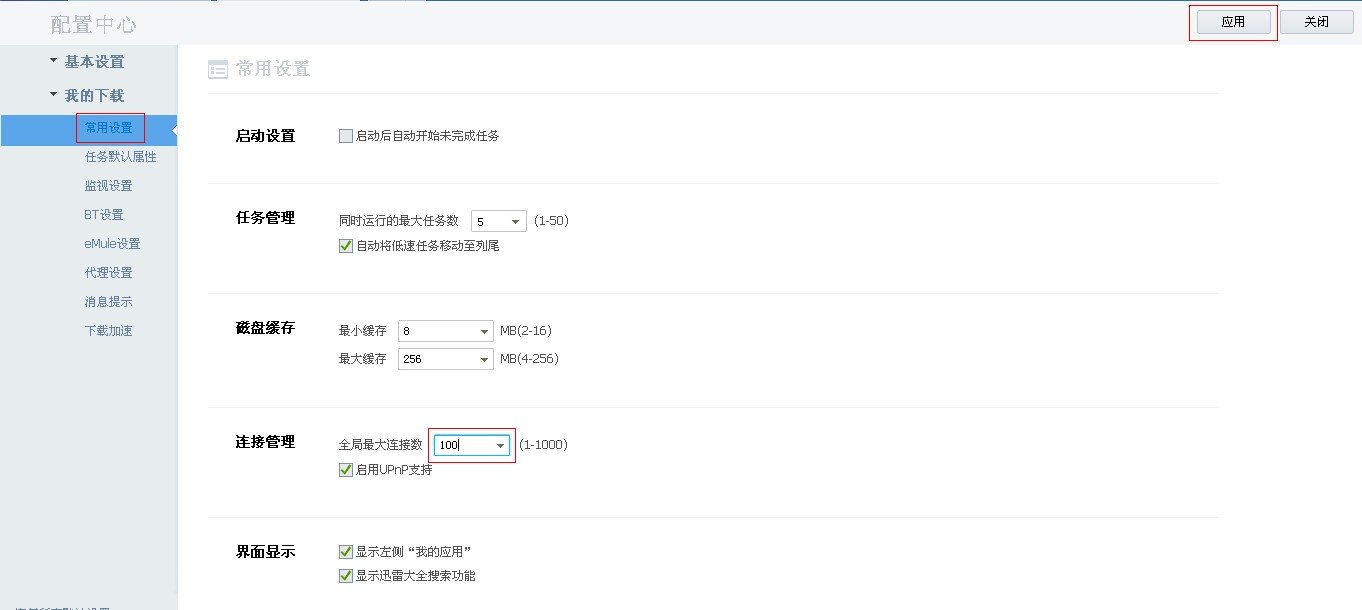
Task: Open 下载加速 settings page
Action: [x=108, y=331]
